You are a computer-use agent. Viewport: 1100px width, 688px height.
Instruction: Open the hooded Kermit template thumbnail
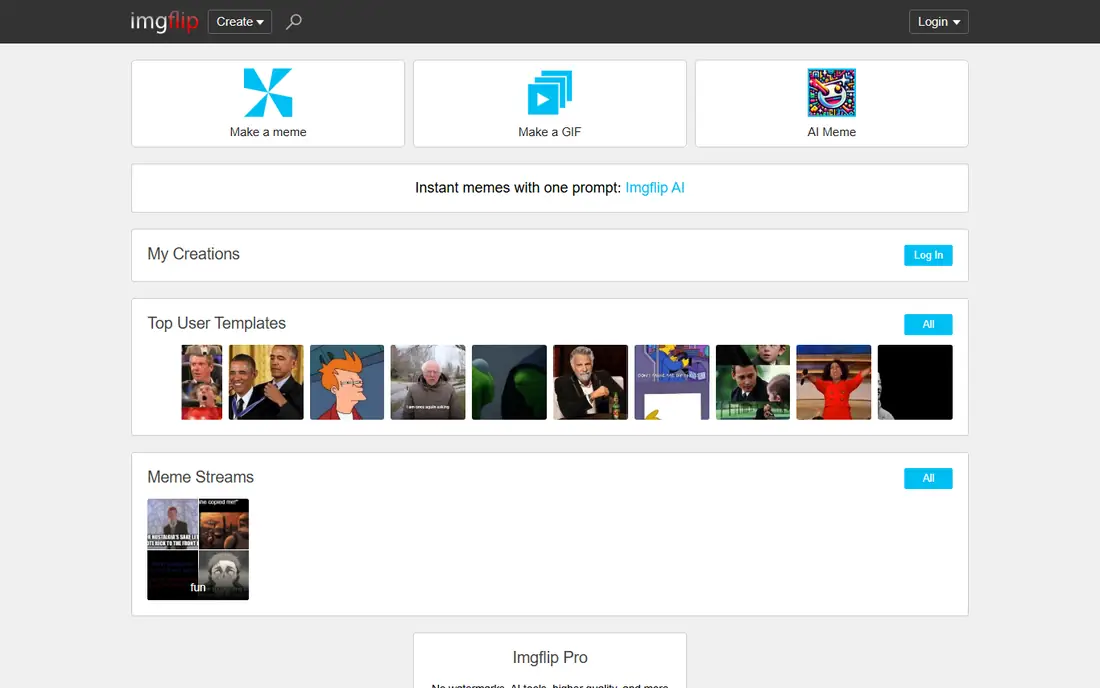pyautogui.click(x=509, y=382)
